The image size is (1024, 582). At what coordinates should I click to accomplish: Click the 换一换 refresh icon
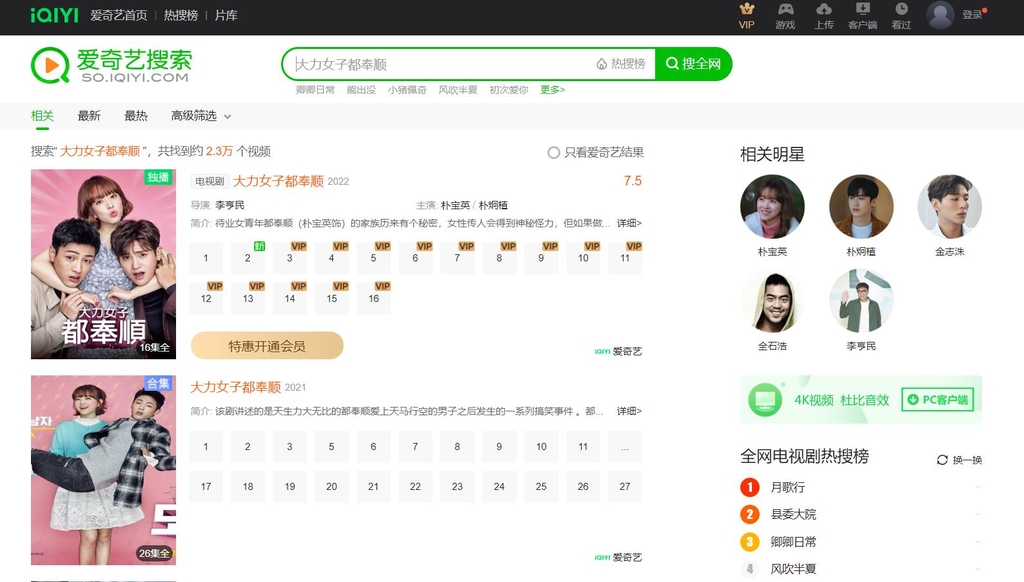pos(942,460)
